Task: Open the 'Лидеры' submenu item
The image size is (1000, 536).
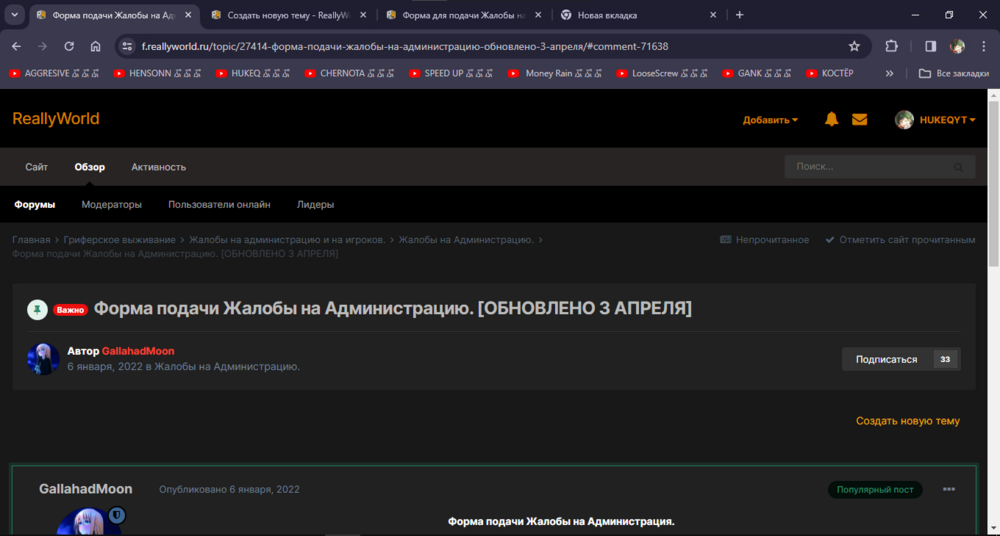Action: click(316, 205)
